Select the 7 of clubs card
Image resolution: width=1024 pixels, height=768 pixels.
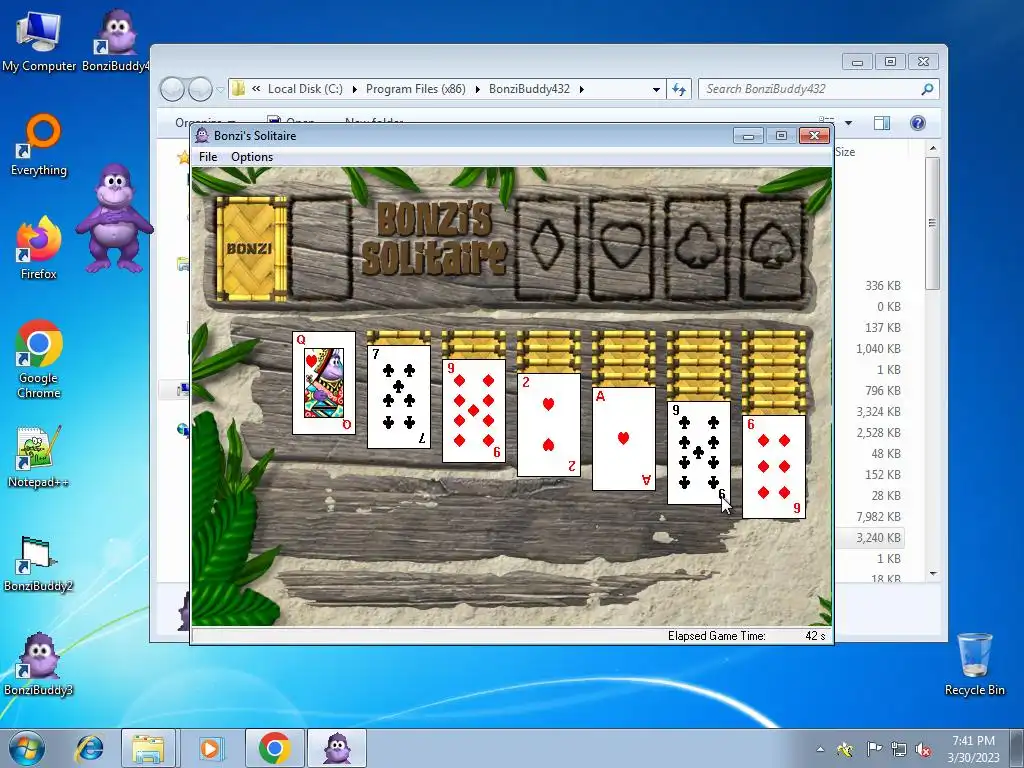[399, 397]
